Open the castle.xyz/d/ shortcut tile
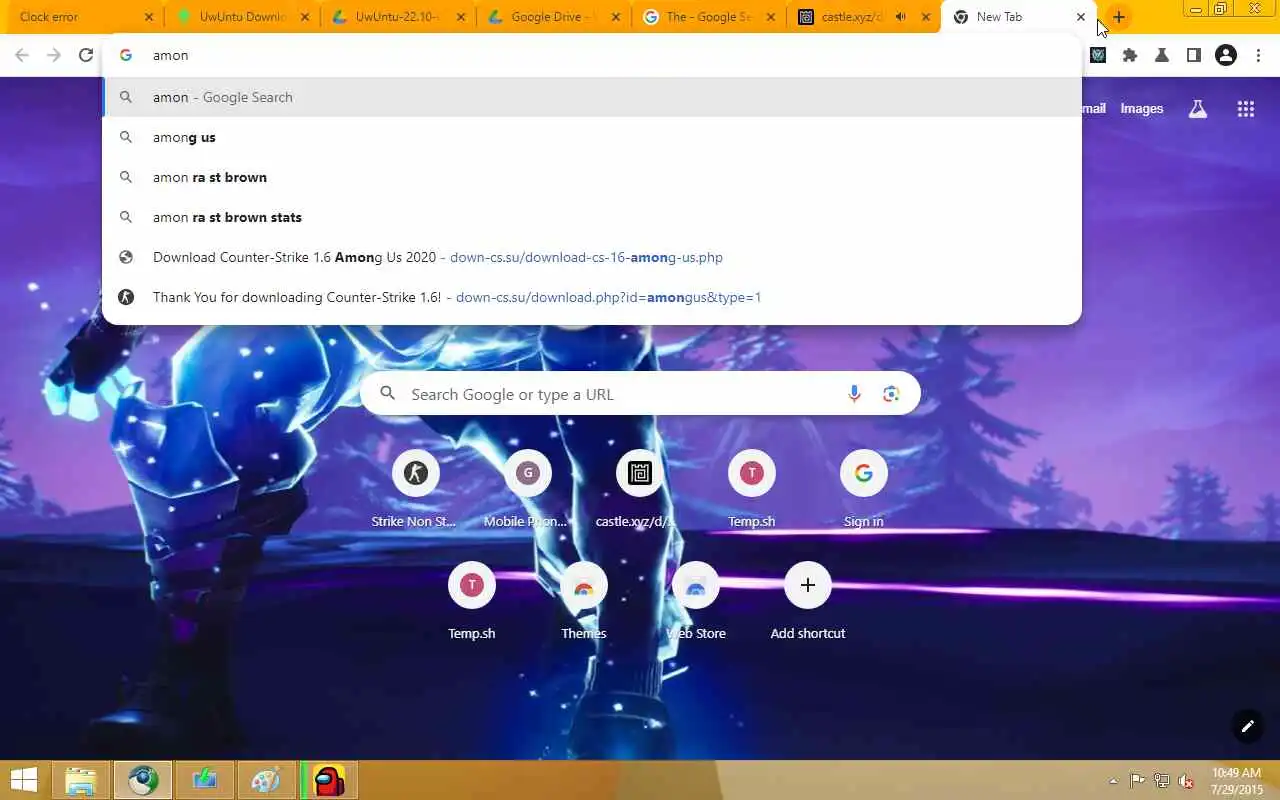This screenshot has height=800, width=1280. [639, 490]
